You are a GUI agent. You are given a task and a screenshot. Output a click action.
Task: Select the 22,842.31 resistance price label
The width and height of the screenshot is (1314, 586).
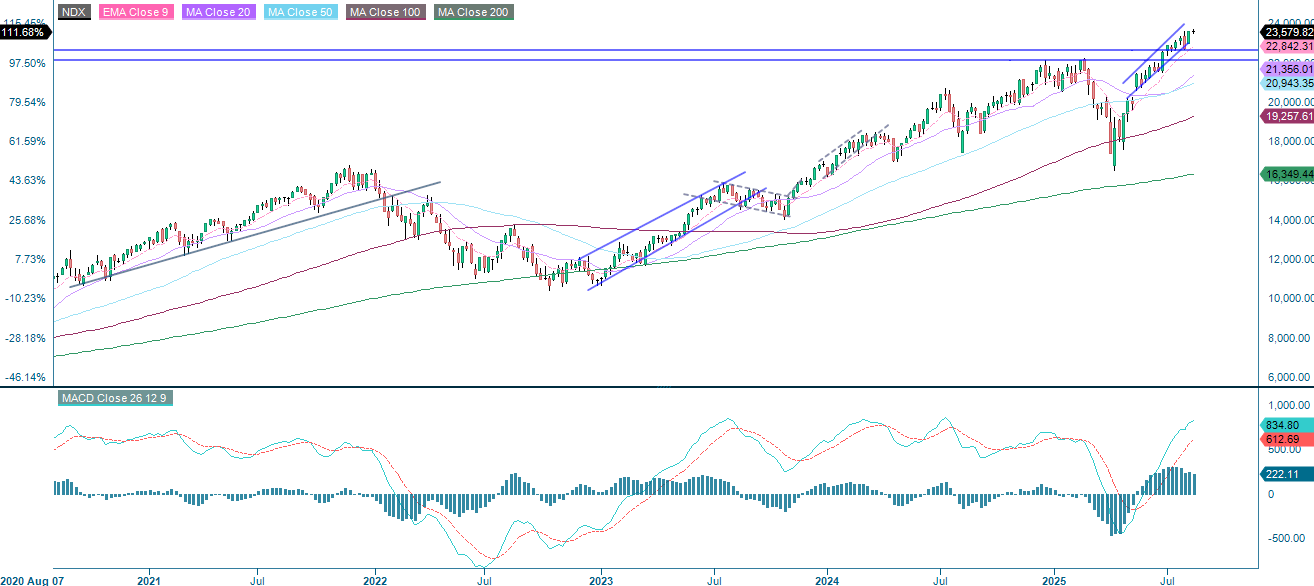(1284, 46)
